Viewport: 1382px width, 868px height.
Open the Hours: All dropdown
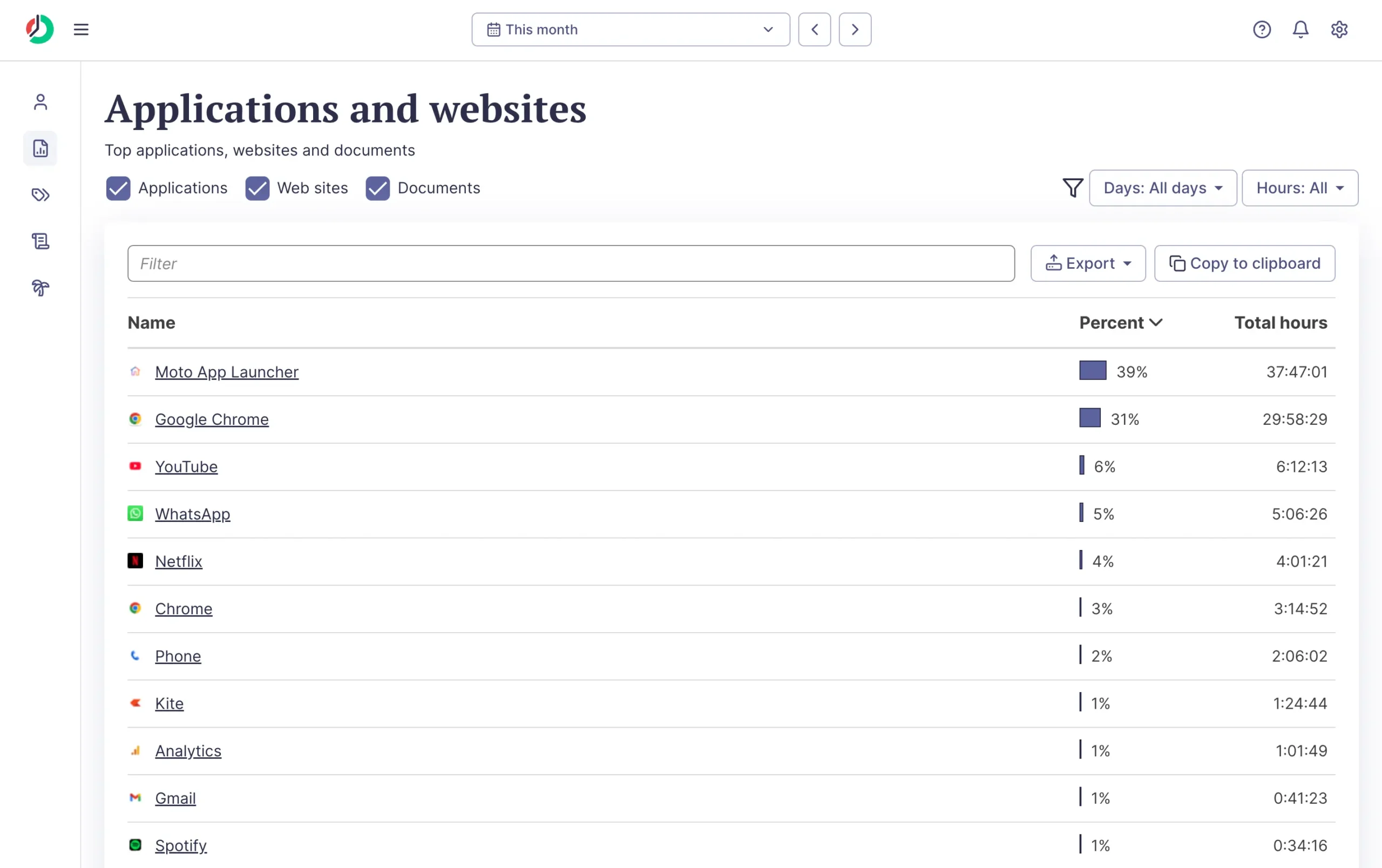tap(1300, 188)
